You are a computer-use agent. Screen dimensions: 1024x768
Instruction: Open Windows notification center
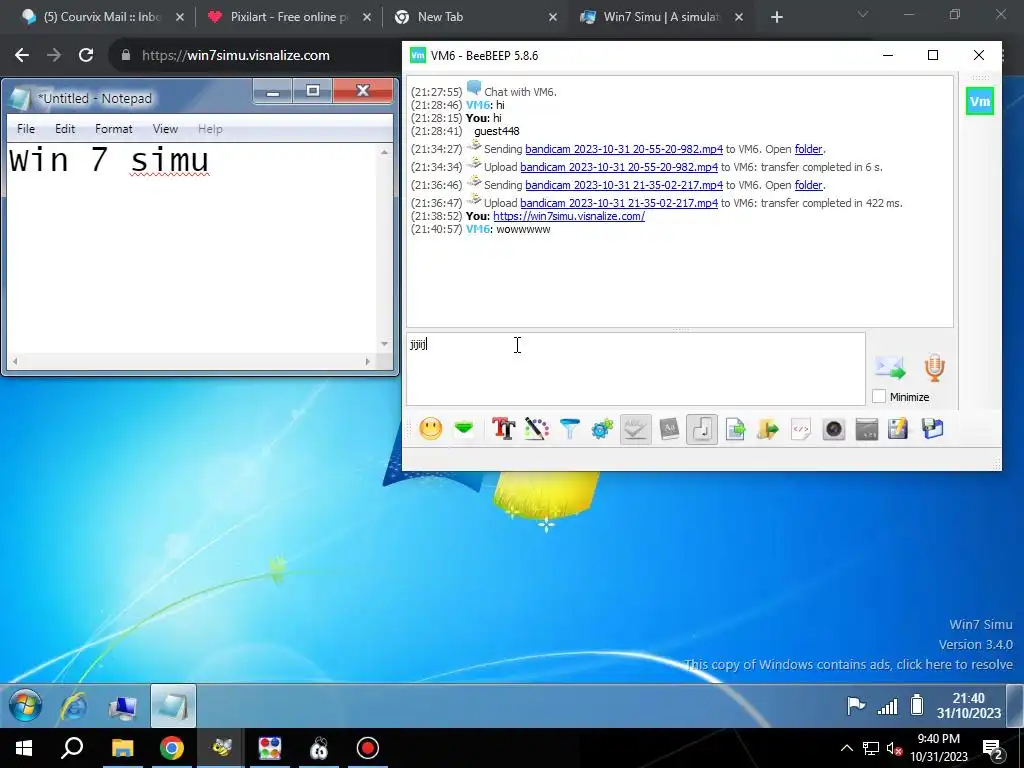point(993,749)
